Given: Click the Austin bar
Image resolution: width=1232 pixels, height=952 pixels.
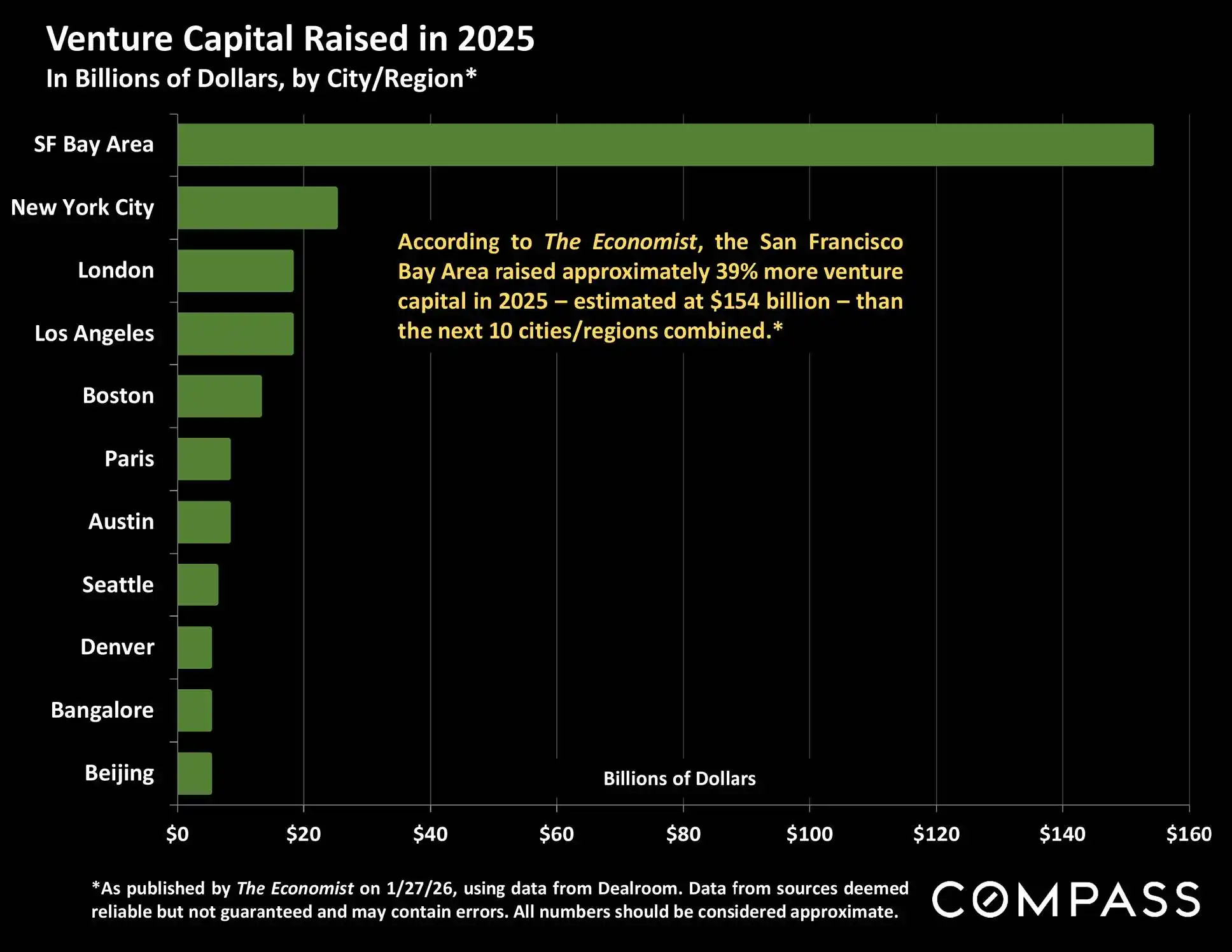Looking at the screenshot, I should (204, 522).
